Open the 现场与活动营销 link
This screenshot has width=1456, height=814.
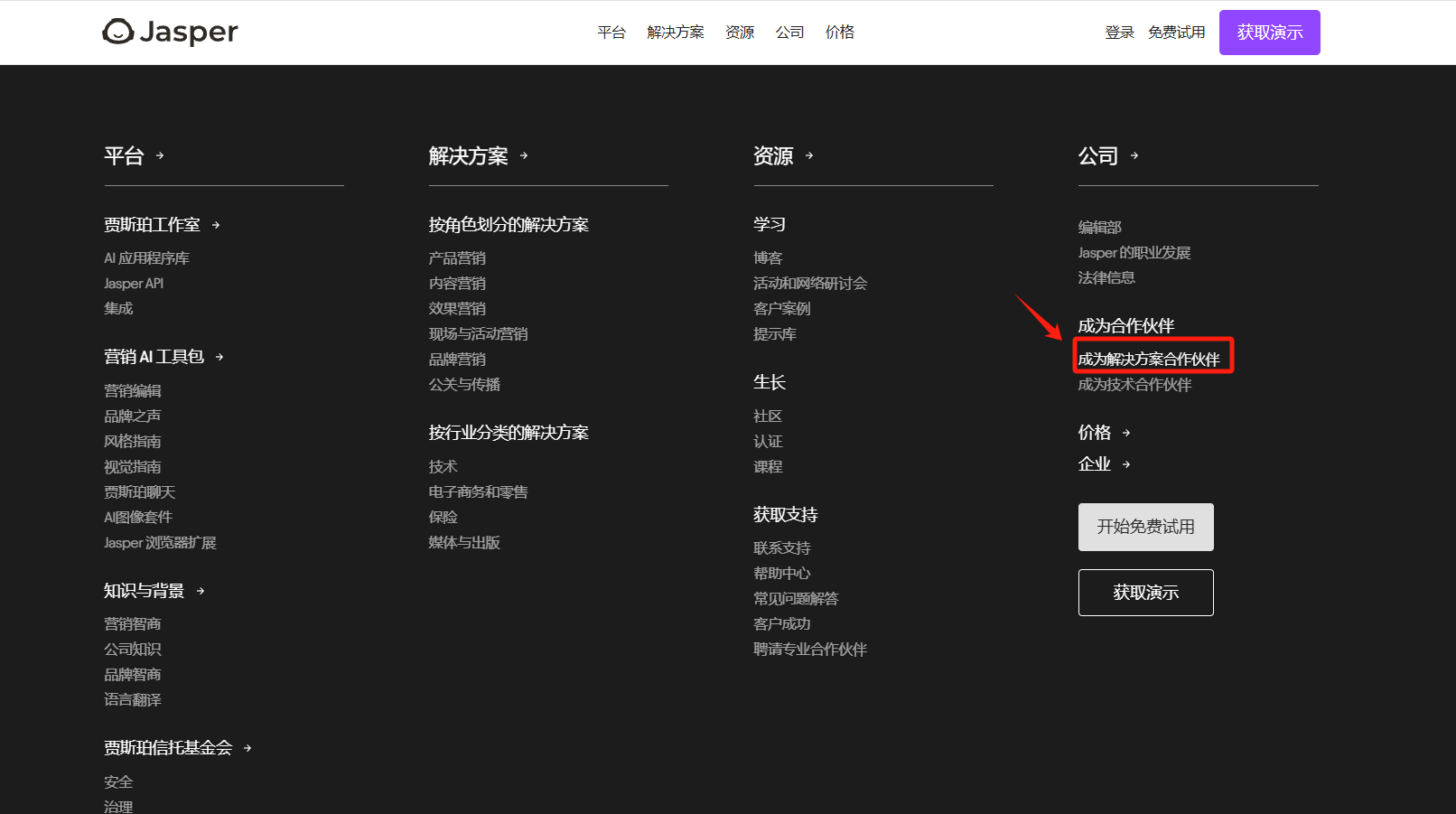pos(479,334)
